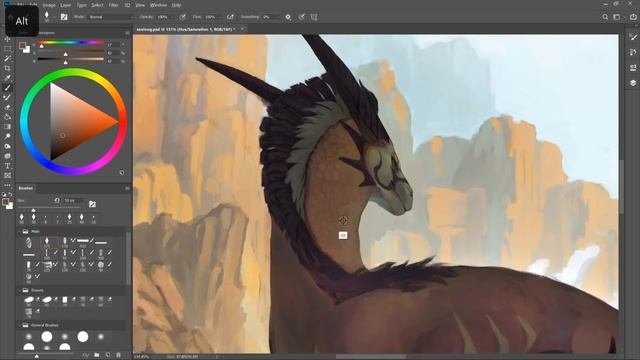The height and width of the screenshot is (360, 640).
Task: Open the Help menu
Action: 176,5
